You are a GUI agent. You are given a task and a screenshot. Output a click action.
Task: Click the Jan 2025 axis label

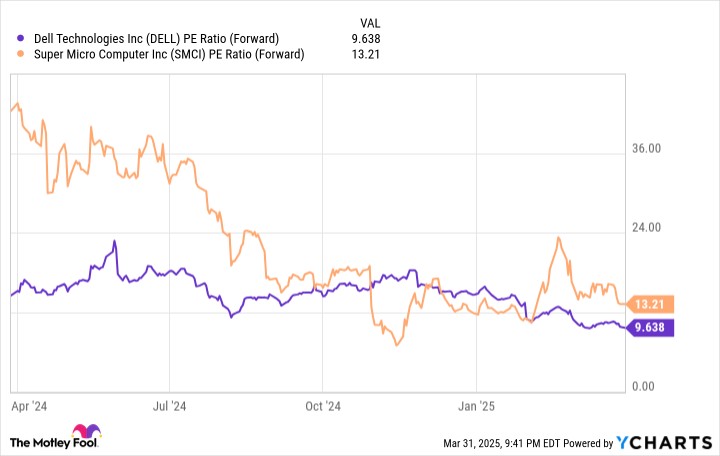[x=477, y=406]
